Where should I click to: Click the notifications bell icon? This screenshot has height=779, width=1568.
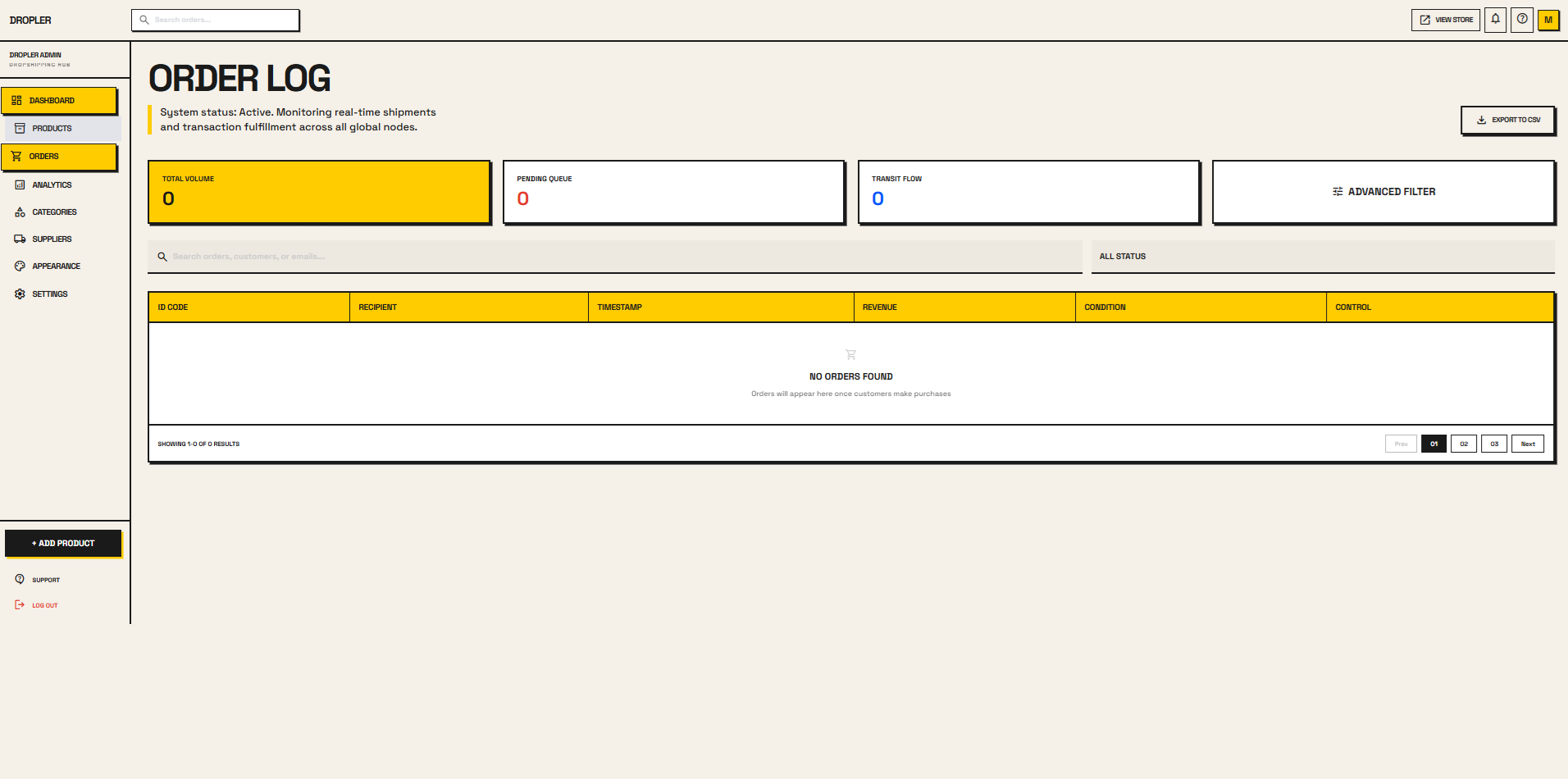point(1495,20)
